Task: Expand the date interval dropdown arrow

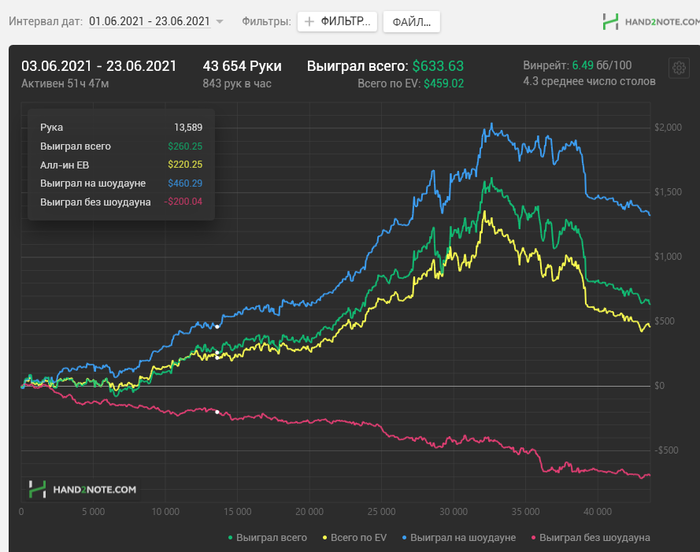Action: coord(220,21)
